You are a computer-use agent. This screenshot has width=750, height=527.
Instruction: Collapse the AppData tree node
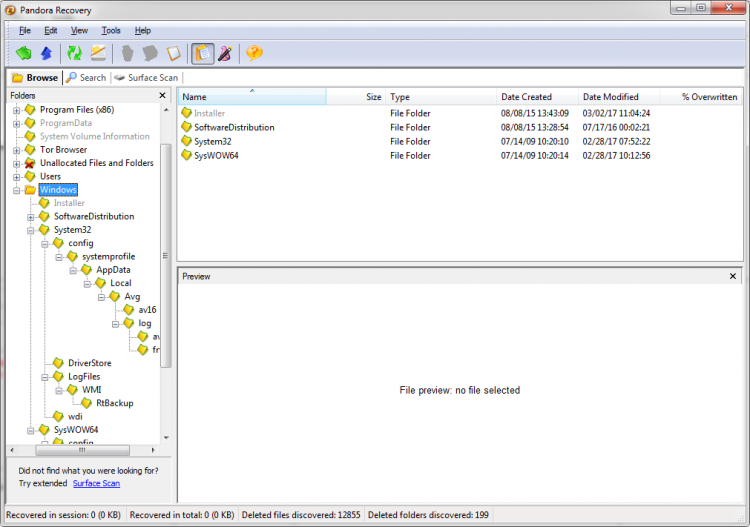pos(73,271)
